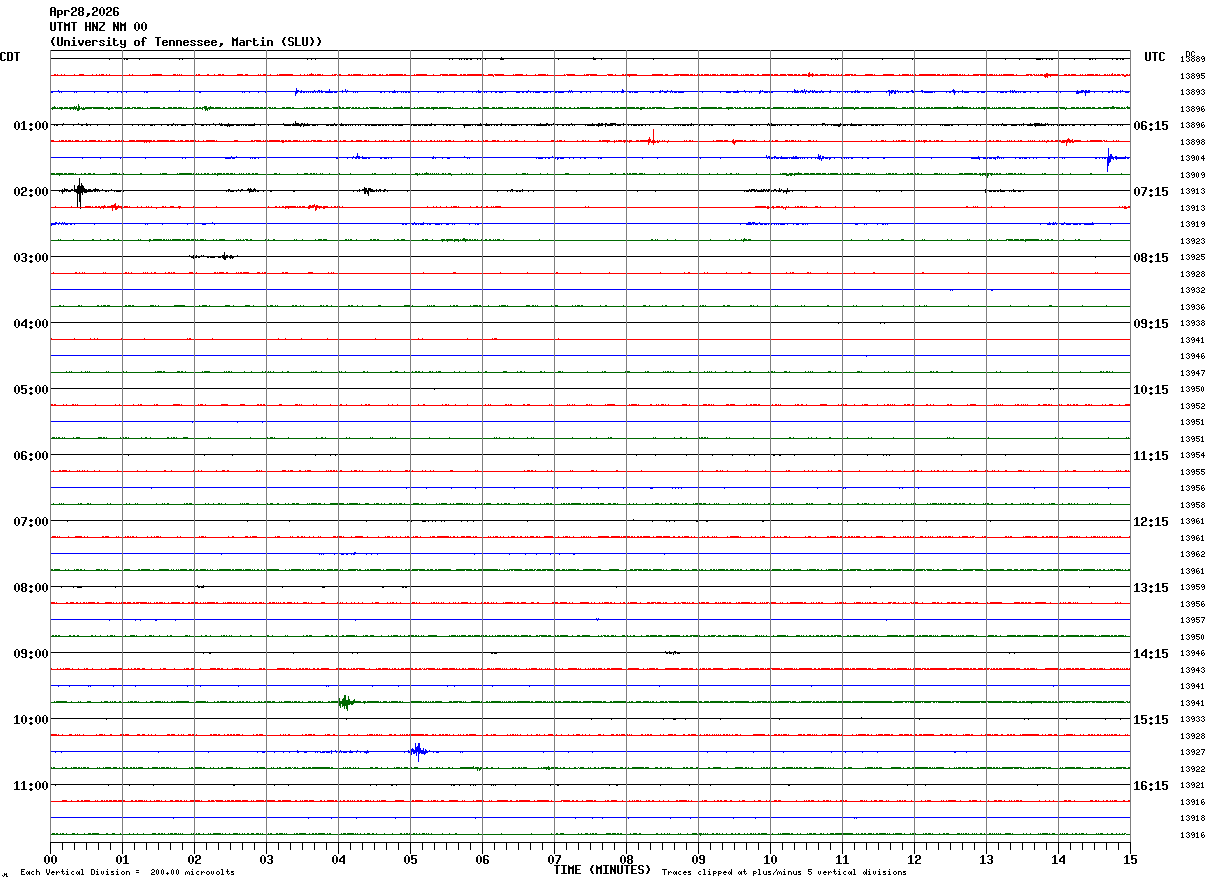This screenshot has width=1210, height=886.
Task: Click the '09:15' UTC time label
Action: pyautogui.click(x=1151, y=324)
